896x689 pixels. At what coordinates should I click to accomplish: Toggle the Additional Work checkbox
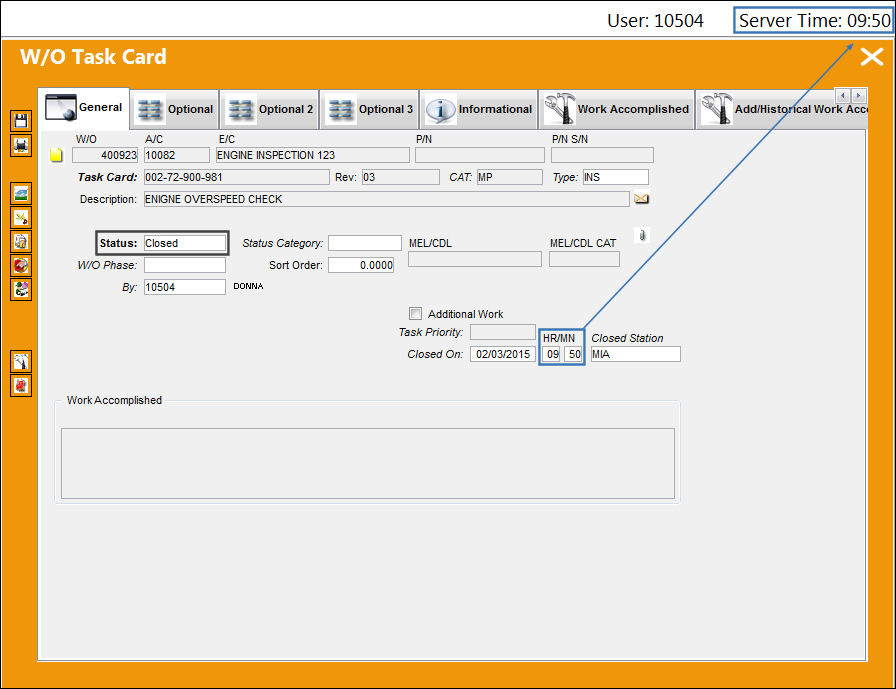click(415, 314)
